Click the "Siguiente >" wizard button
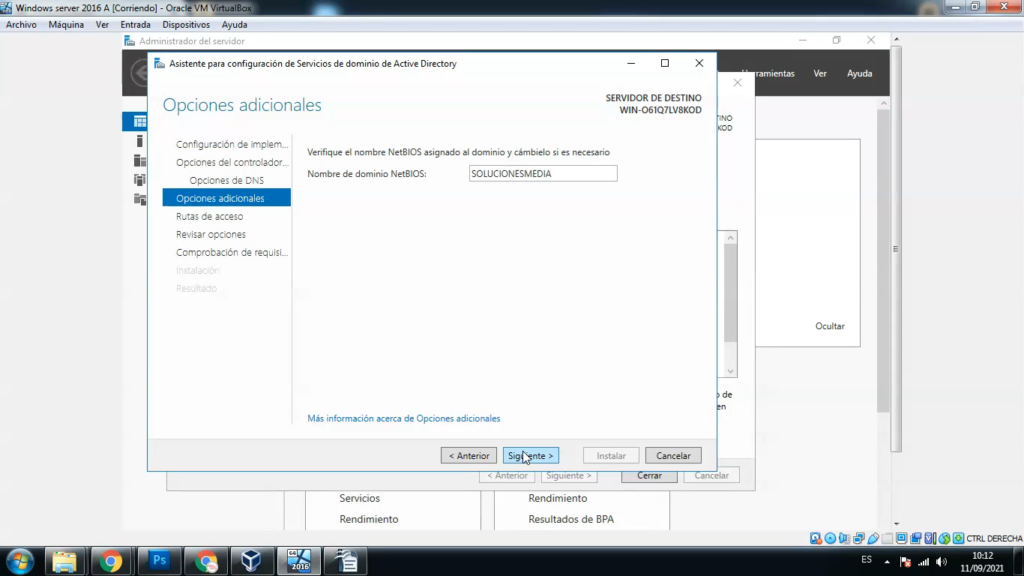The image size is (1024, 576). tap(530, 455)
